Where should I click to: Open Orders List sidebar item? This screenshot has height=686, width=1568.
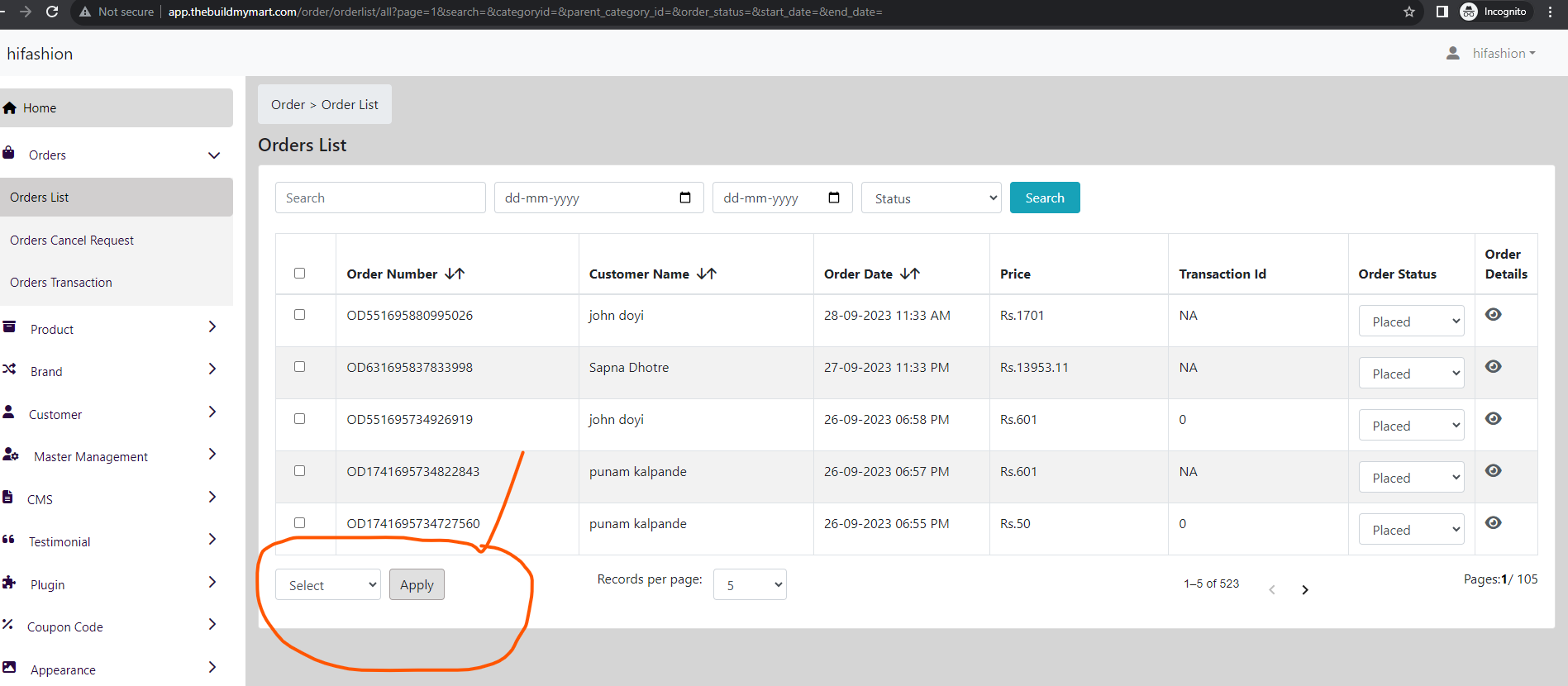117,198
